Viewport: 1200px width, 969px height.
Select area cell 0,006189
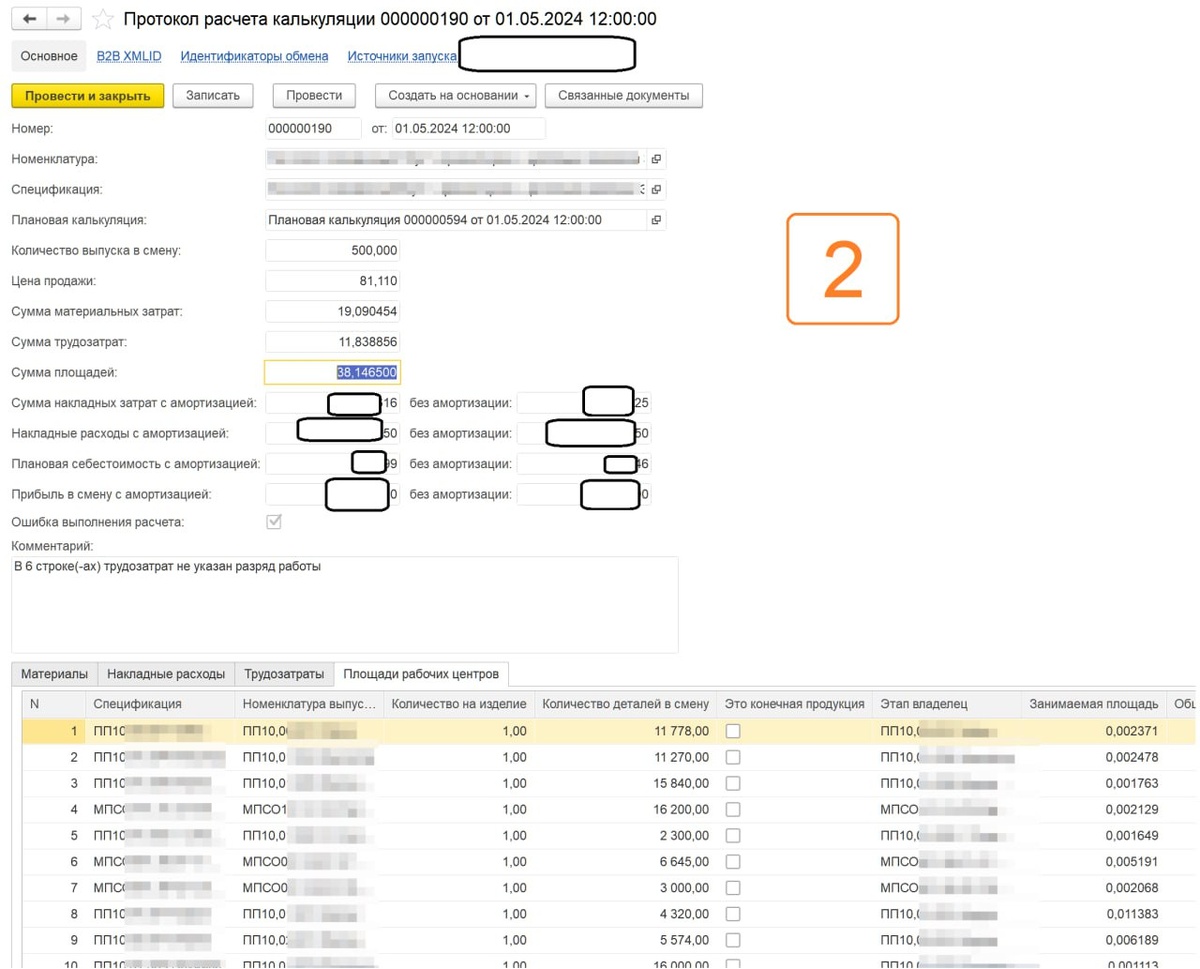[1094, 940]
